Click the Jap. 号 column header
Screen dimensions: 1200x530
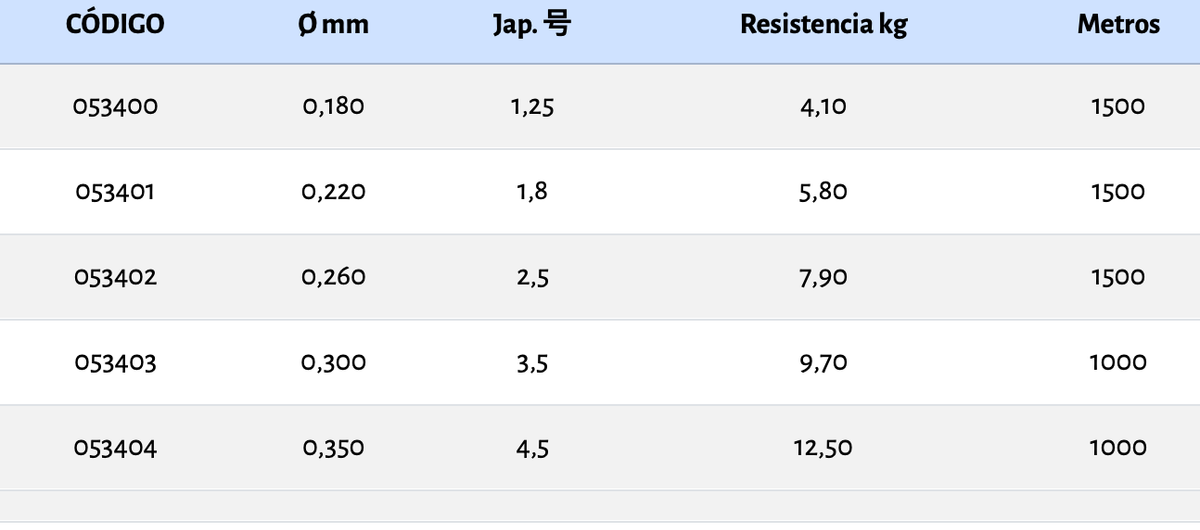532,25
